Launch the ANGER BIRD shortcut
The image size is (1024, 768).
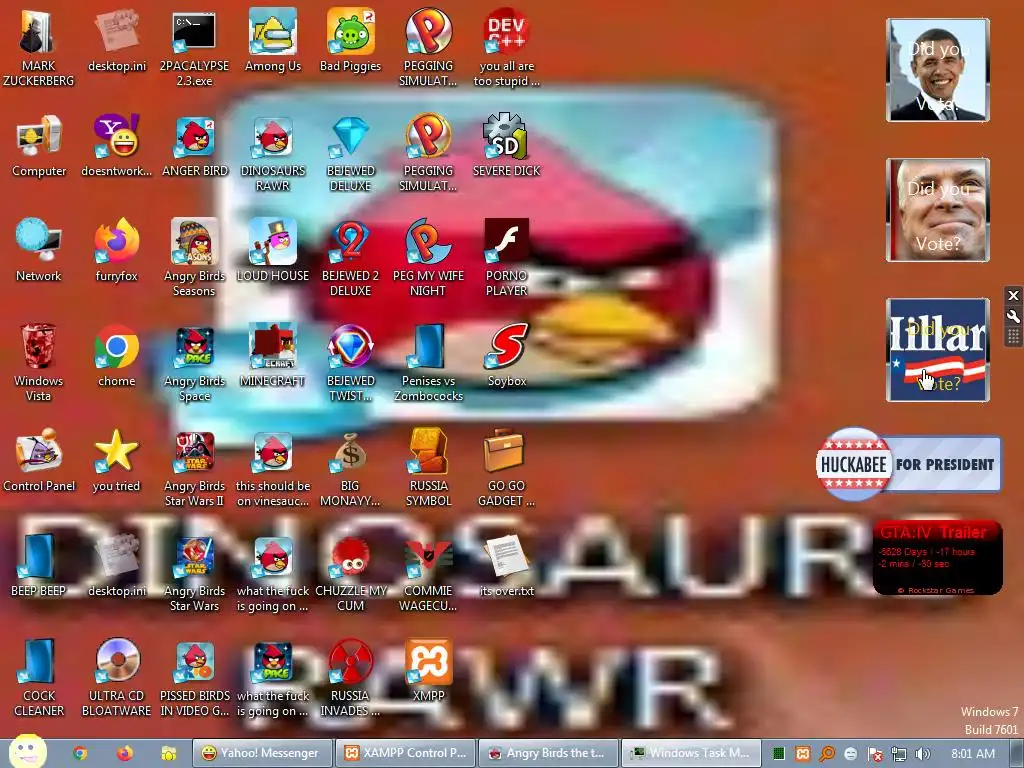[x=195, y=146]
